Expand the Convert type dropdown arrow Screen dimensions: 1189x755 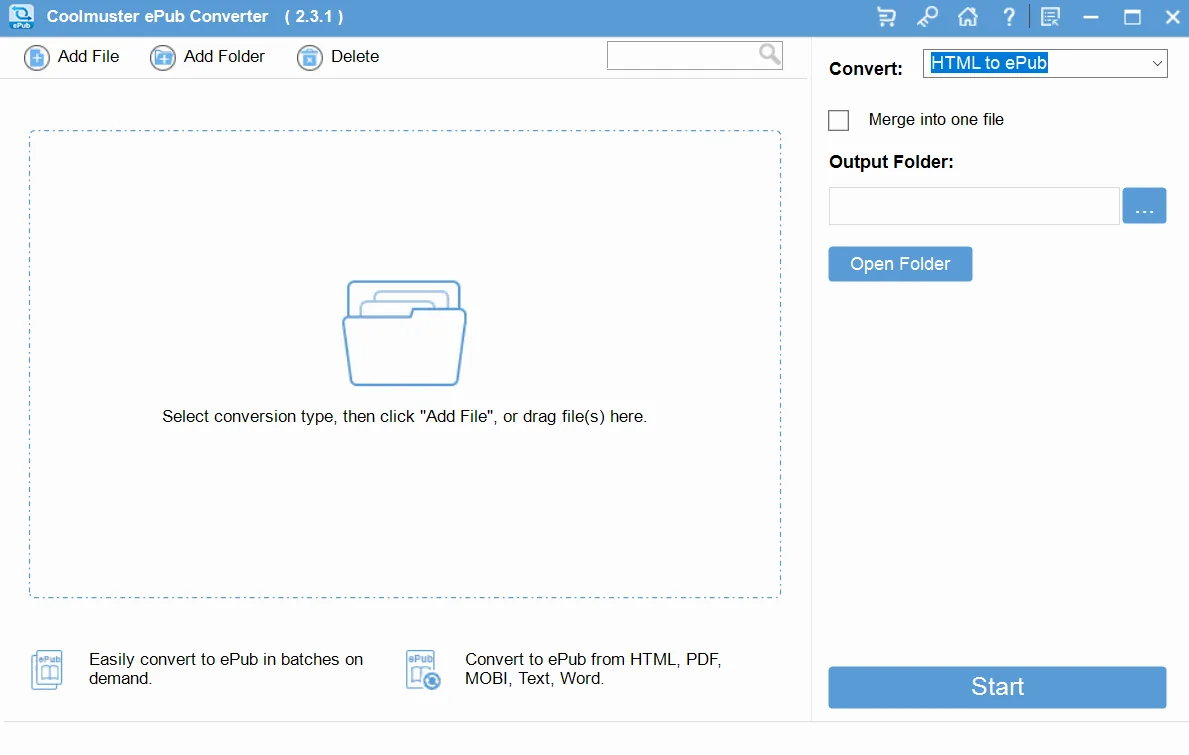[1157, 63]
